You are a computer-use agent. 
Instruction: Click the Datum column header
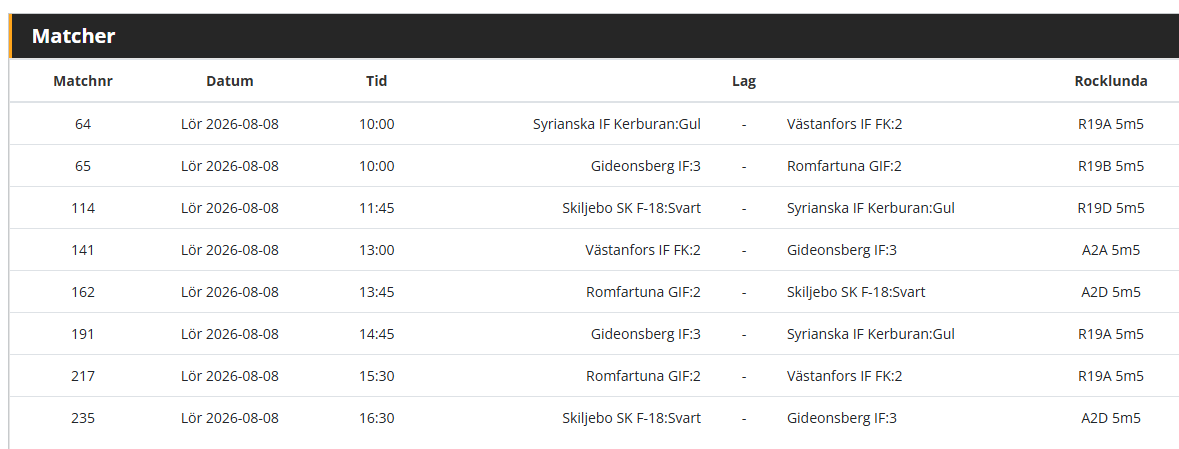(x=230, y=81)
